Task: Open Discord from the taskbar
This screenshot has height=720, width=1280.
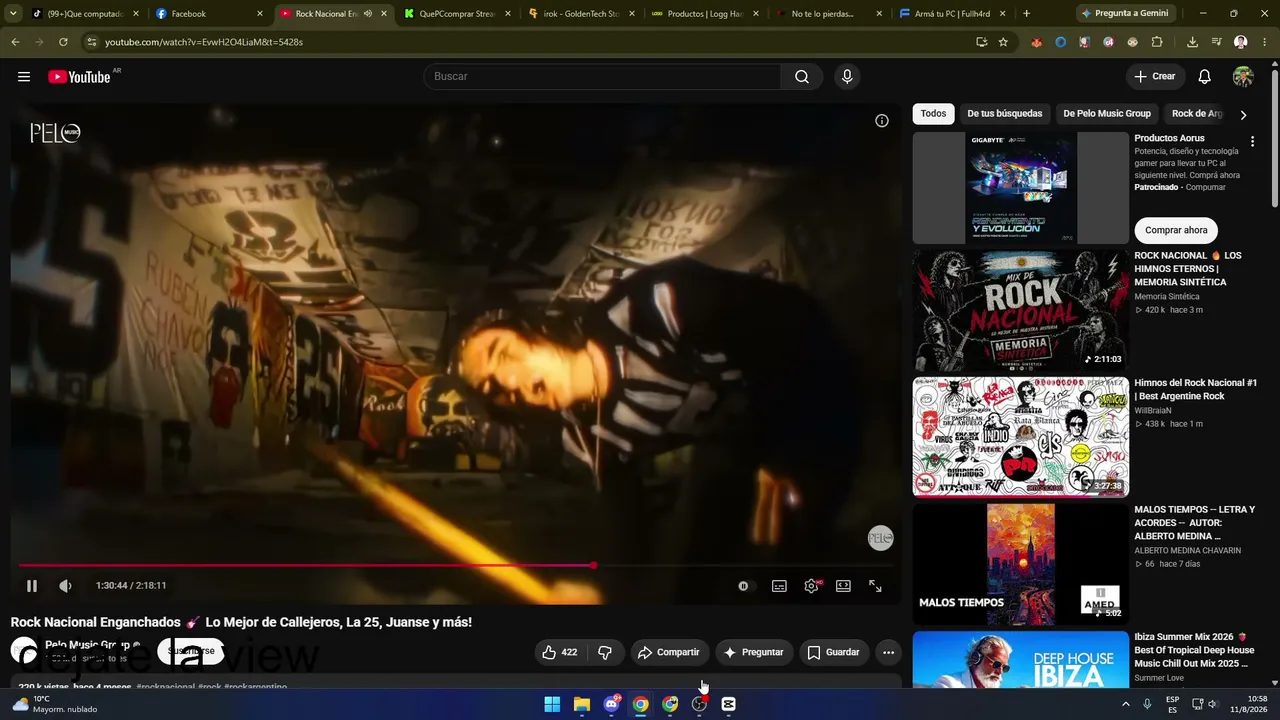Action: tap(611, 704)
